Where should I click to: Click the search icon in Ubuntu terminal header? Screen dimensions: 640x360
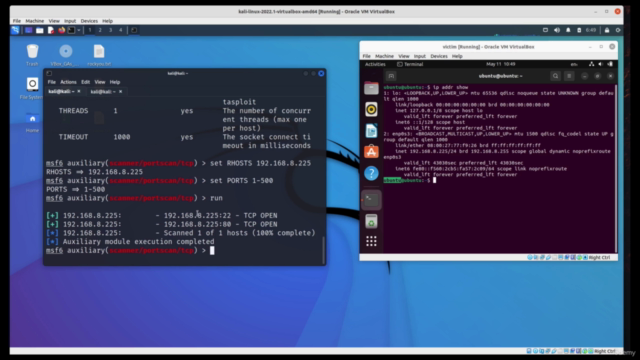point(556,76)
